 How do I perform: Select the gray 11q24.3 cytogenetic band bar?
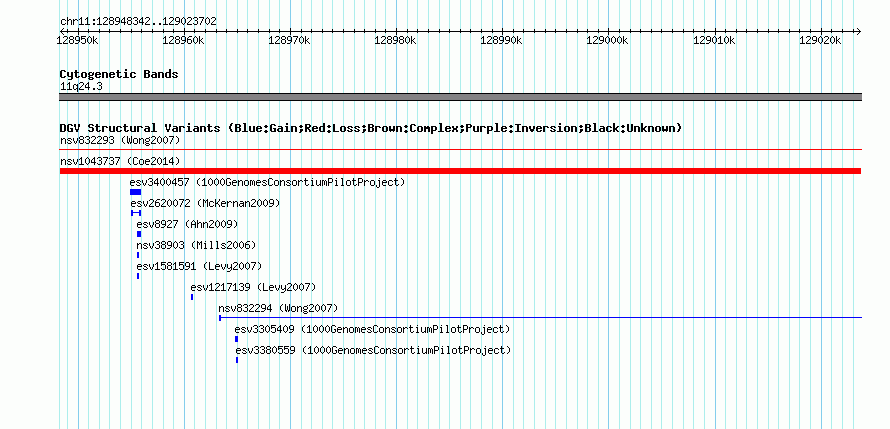point(460,97)
